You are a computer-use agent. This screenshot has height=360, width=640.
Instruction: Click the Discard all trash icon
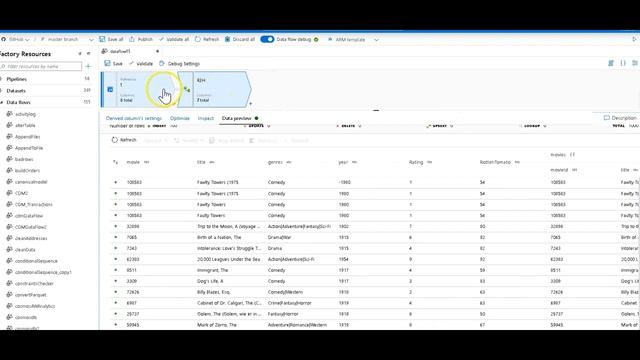pyautogui.click(x=227, y=39)
